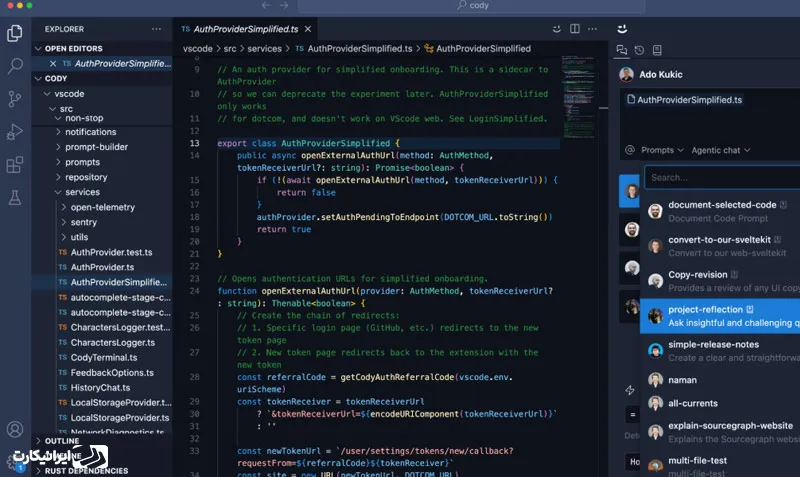Viewport: 800px width, 477px height.
Task: Open CodyTerminal.ts file
Action: tap(102, 358)
